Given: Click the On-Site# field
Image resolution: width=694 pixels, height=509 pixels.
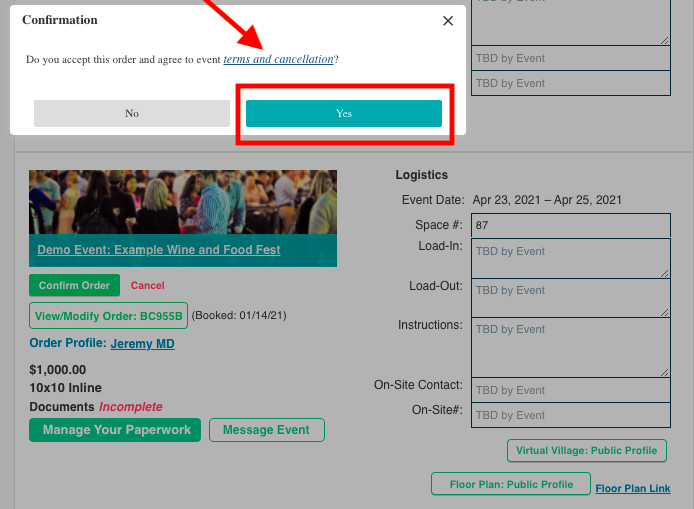Looking at the screenshot, I should 571,415.
